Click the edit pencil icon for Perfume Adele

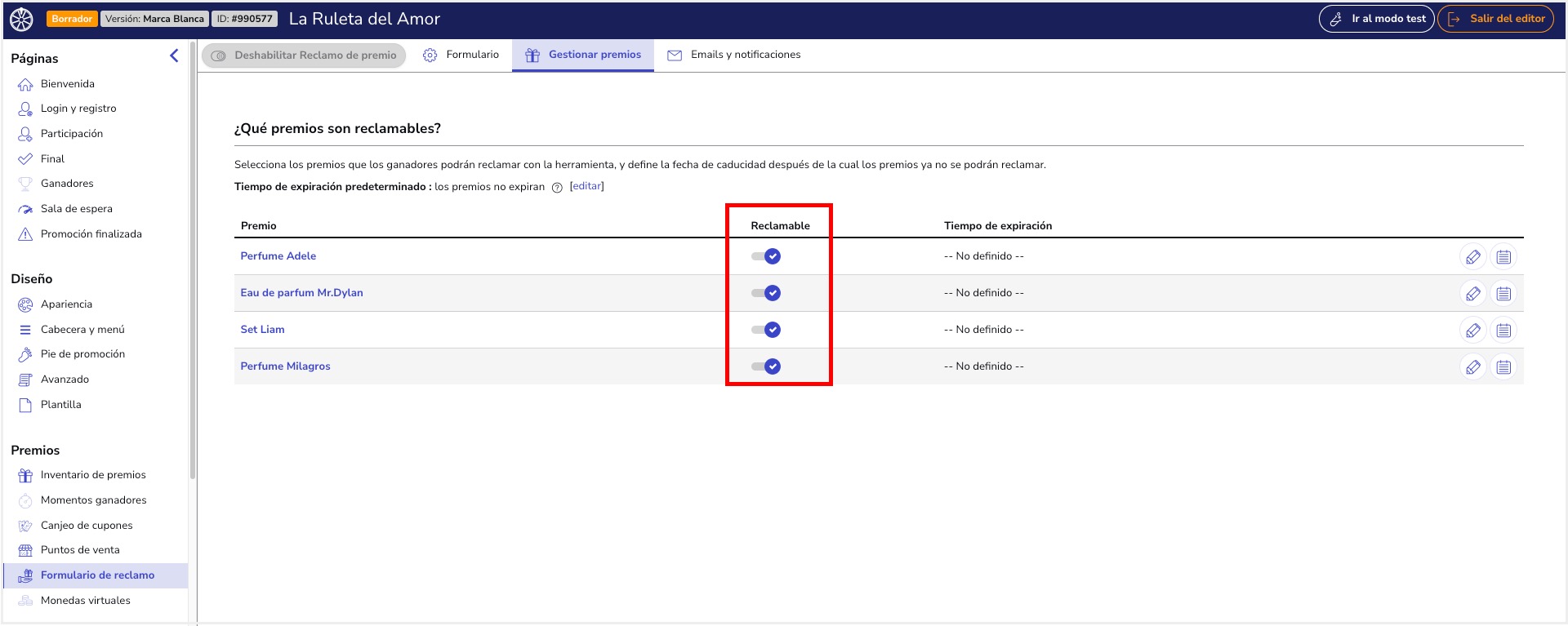point(1472,257)
